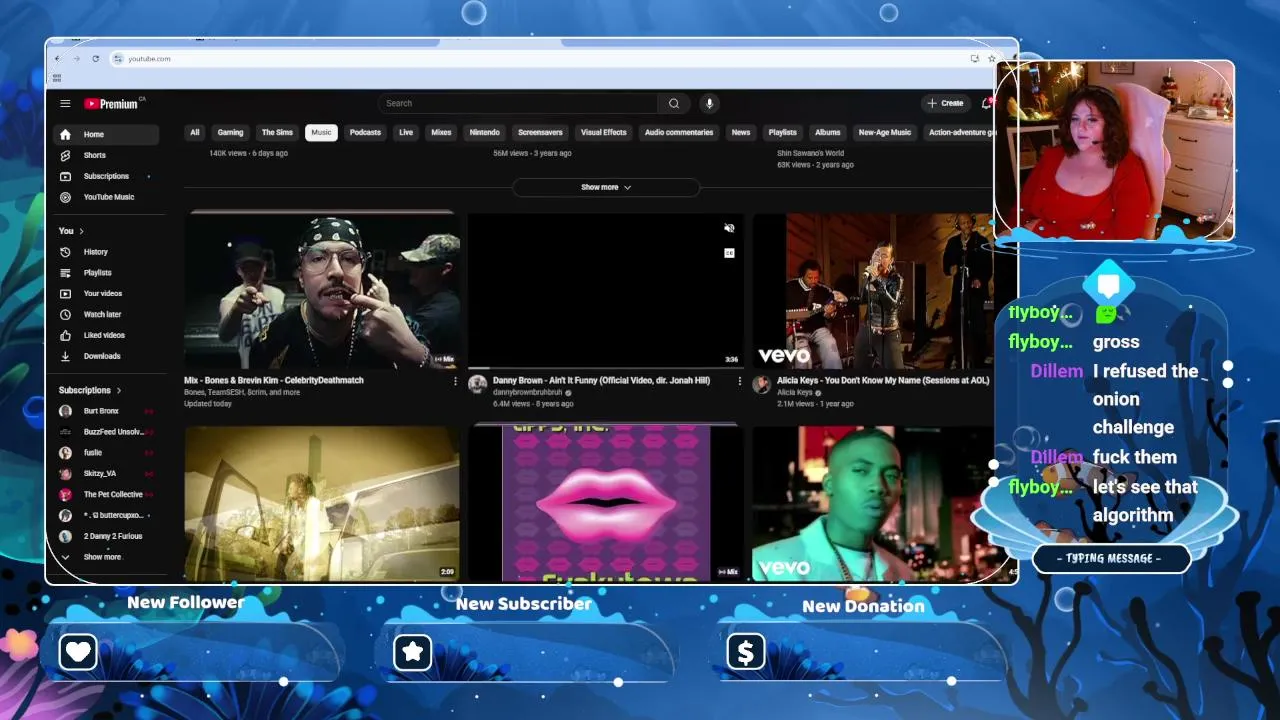Open Alicia Keys You Don't Know My Name title
The width and height of the screenshot is (1280, 720).
(883, 380)
